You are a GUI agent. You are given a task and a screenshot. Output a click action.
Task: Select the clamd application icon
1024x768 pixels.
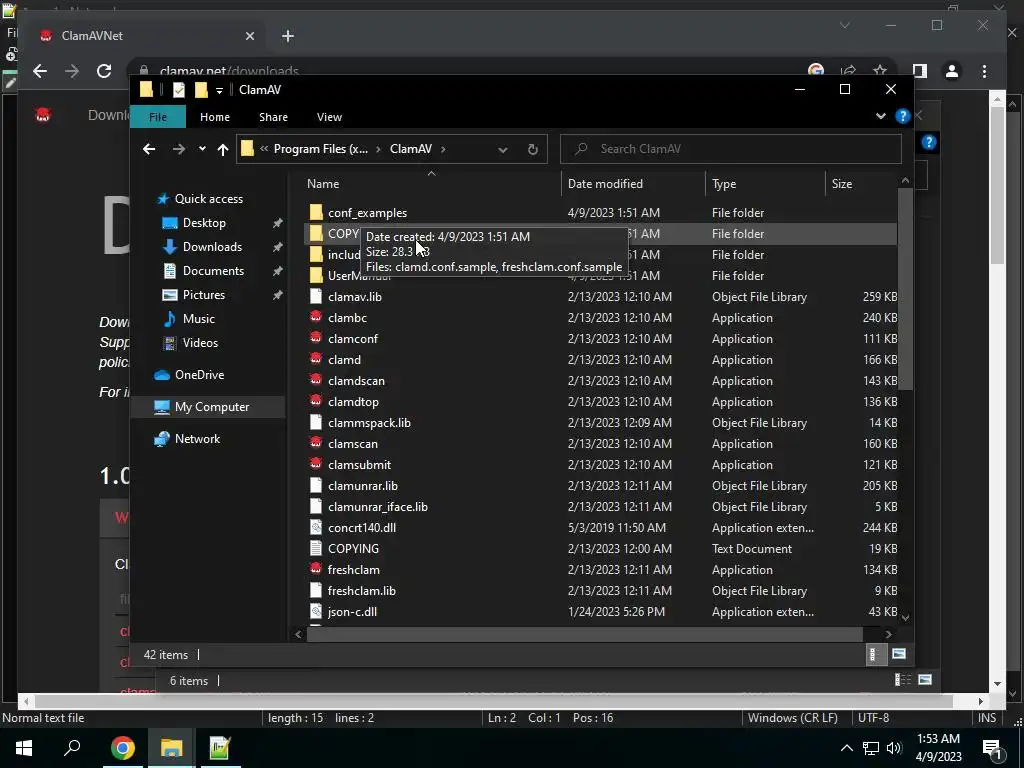click(316, 359)
